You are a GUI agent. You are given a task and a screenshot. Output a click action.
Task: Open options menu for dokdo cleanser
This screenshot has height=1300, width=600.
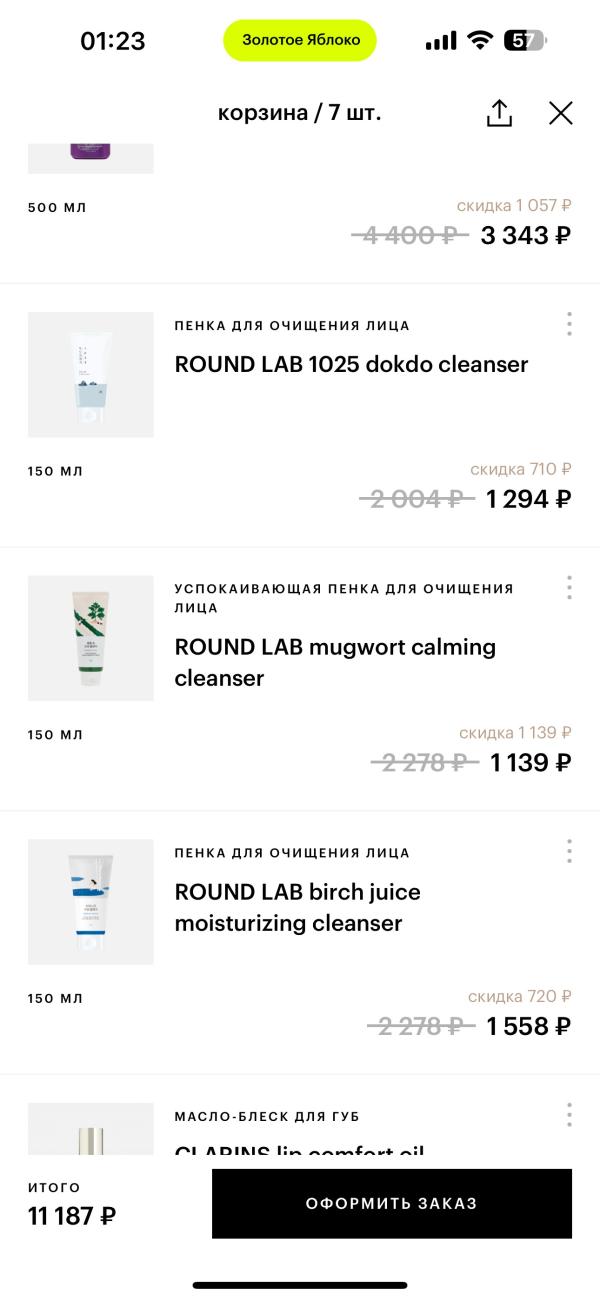pyautogui.click(x=569, y=324)
